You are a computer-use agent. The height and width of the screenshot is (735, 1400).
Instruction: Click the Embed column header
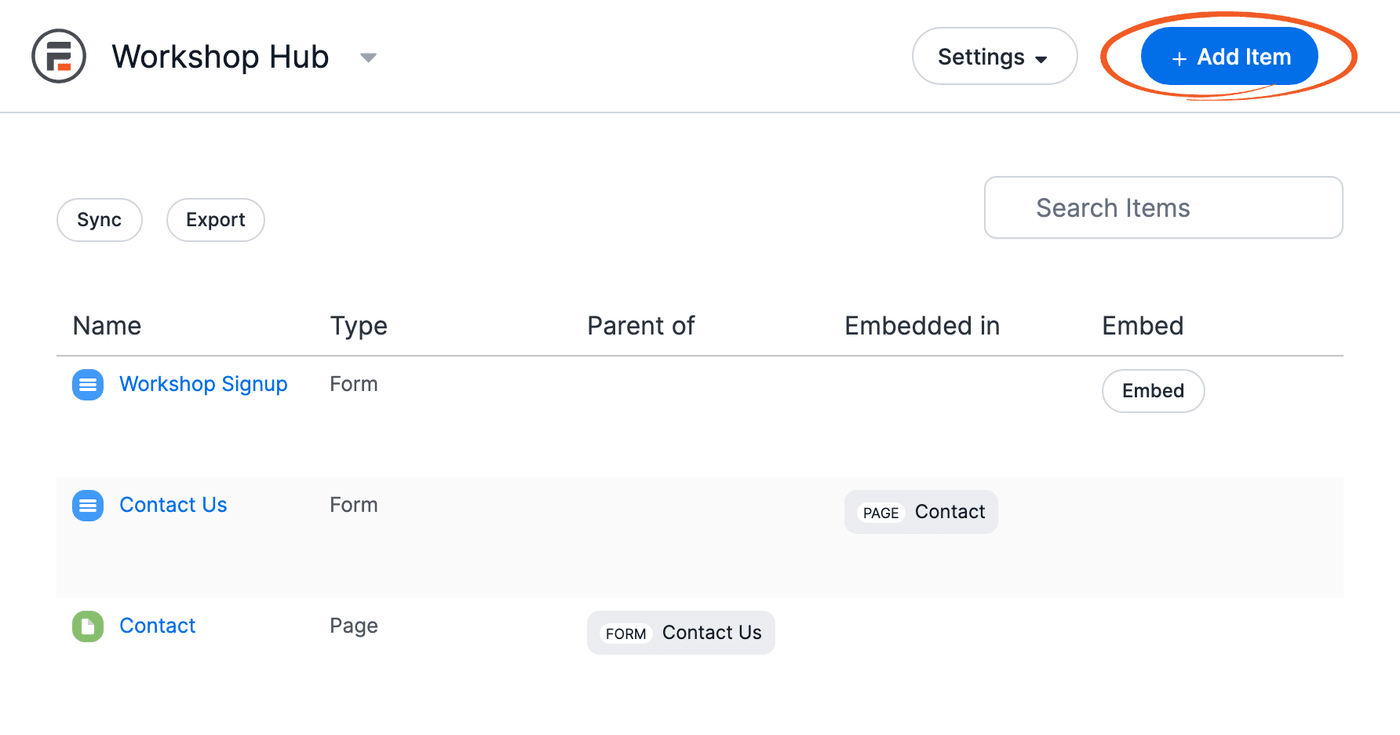coord(1143,326)
